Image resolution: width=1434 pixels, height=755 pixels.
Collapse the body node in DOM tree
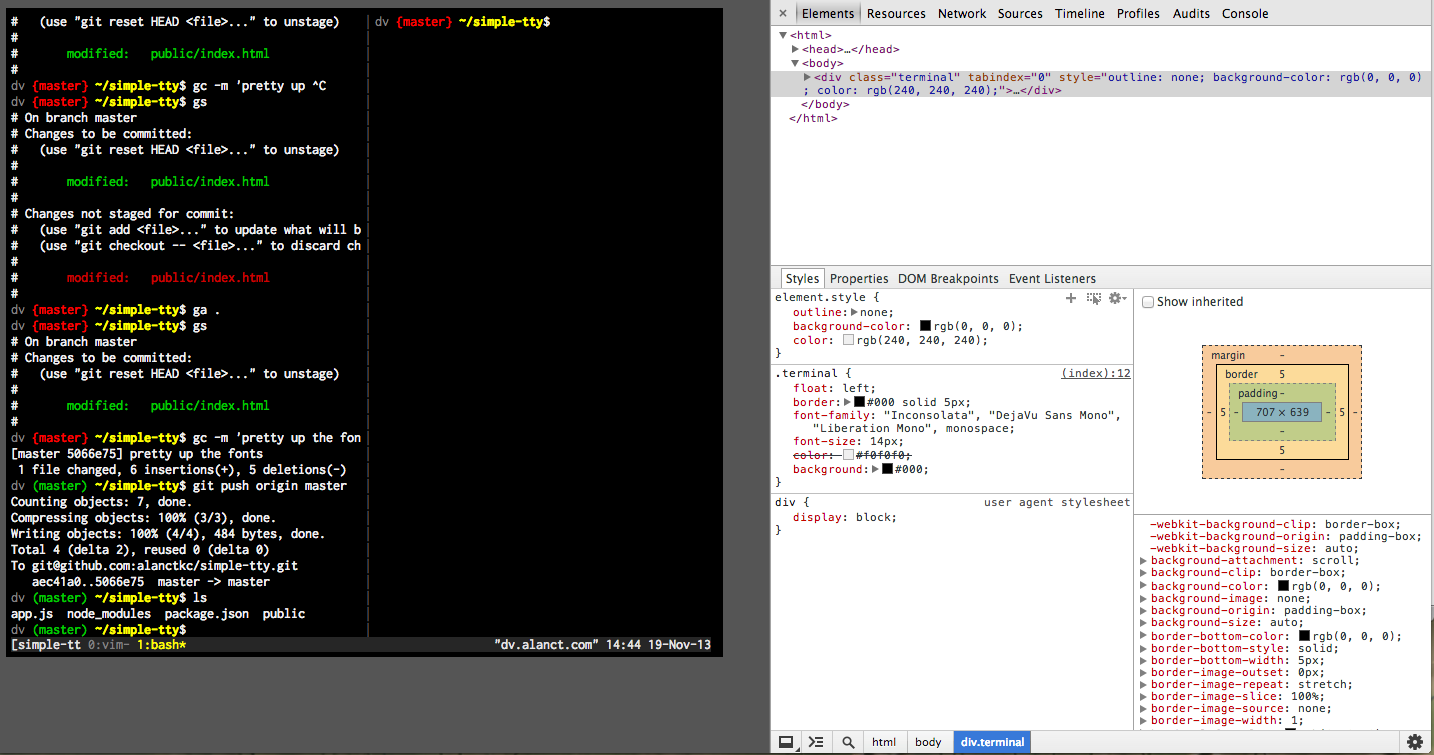click(795, 63)
